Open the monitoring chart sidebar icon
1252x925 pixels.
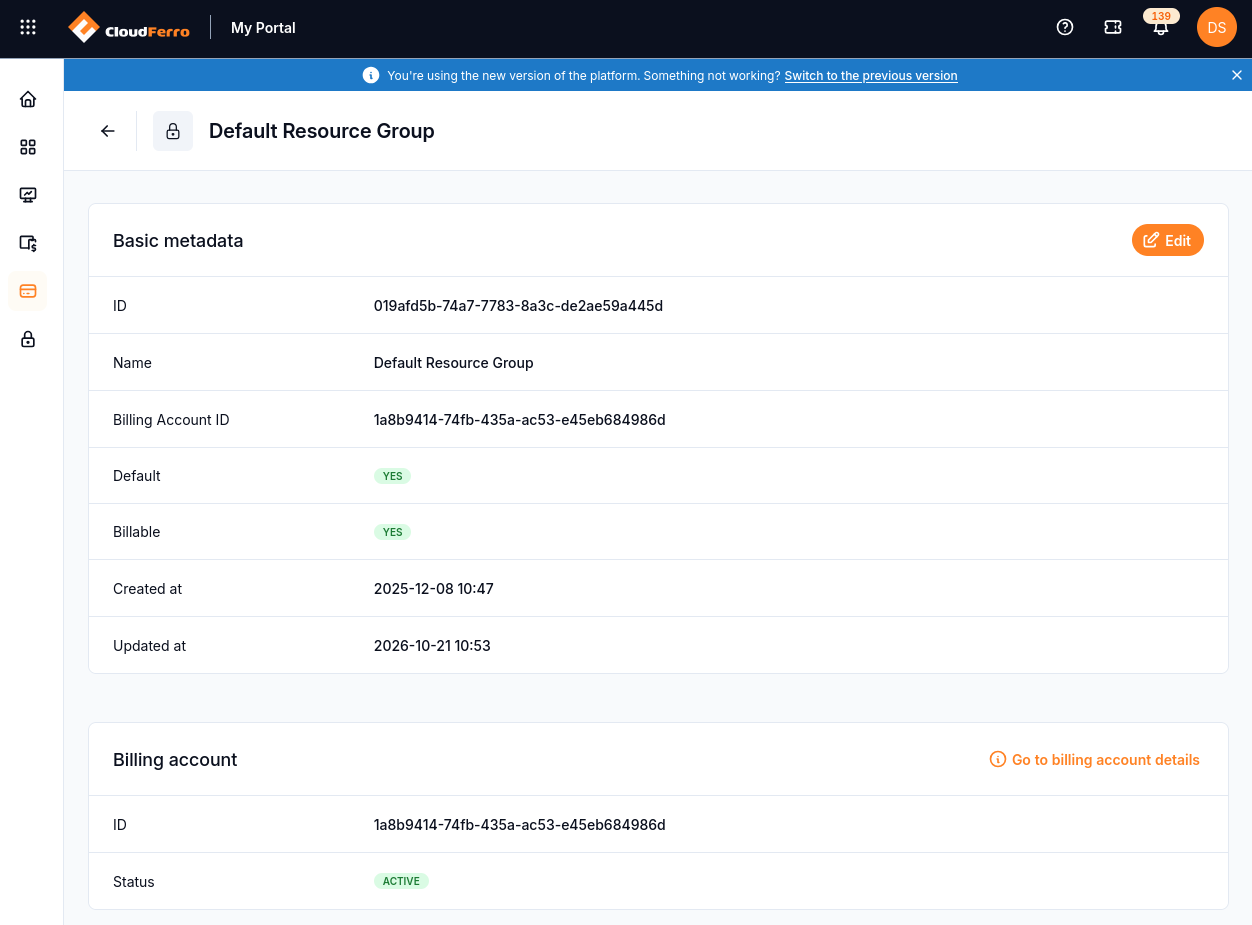point(28,195)
